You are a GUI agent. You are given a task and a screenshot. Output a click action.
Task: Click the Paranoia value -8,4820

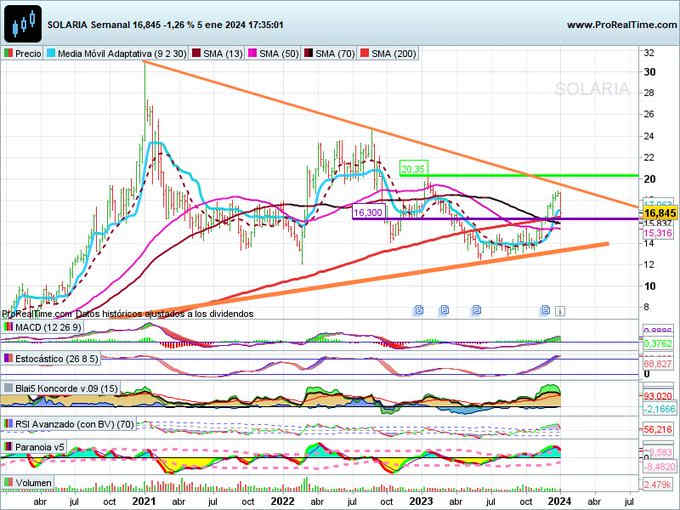tap(659, 467)
